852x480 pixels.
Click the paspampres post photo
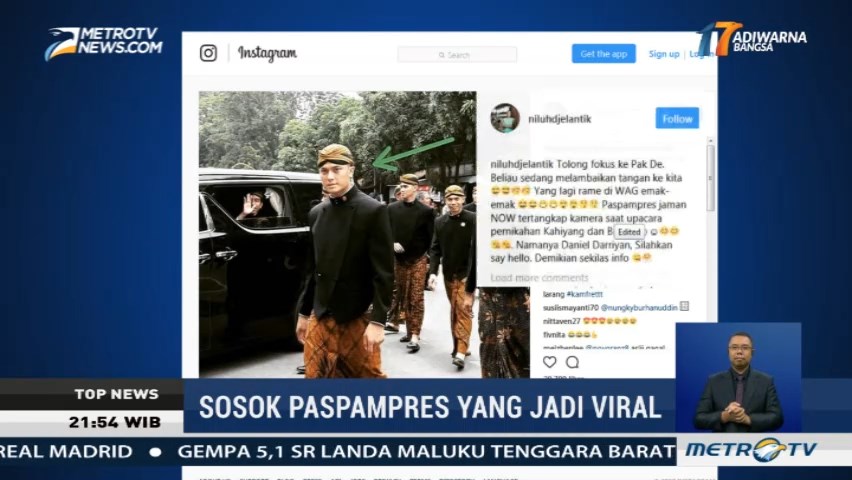(x=337, y=234)
